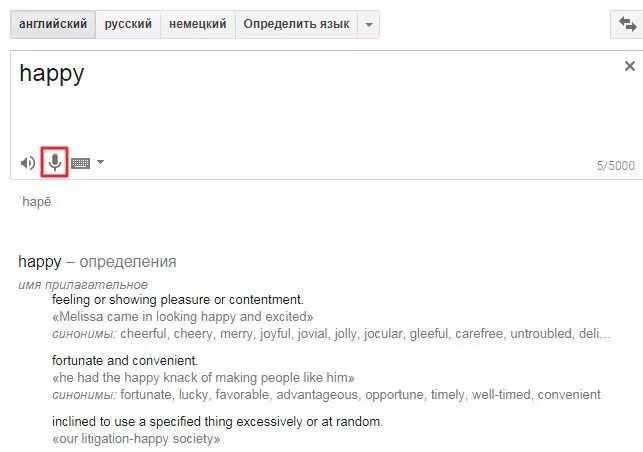Viewport: 643px width, 452px height.
Task: Select the английский language tab
Action: click(53, 24)
